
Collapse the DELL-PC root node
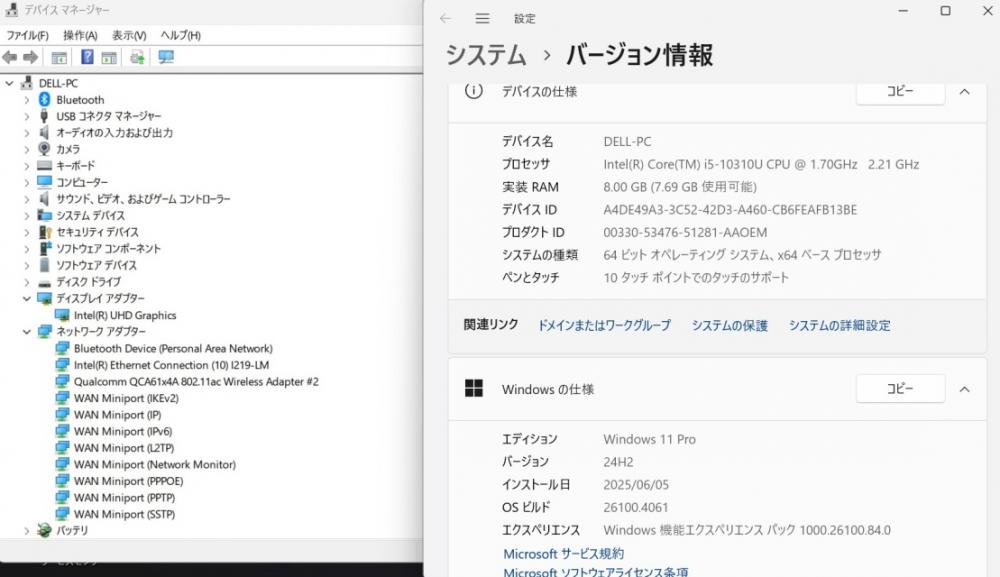click(9, 83)
